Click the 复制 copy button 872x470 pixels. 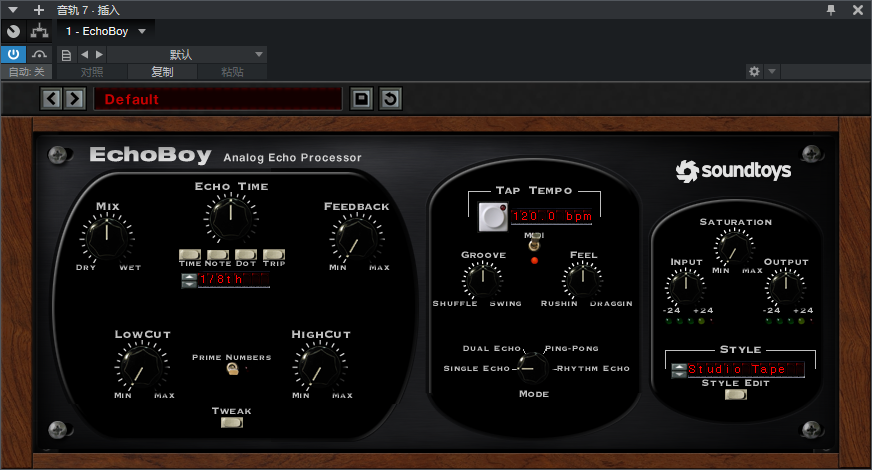(x=162, y=72)
